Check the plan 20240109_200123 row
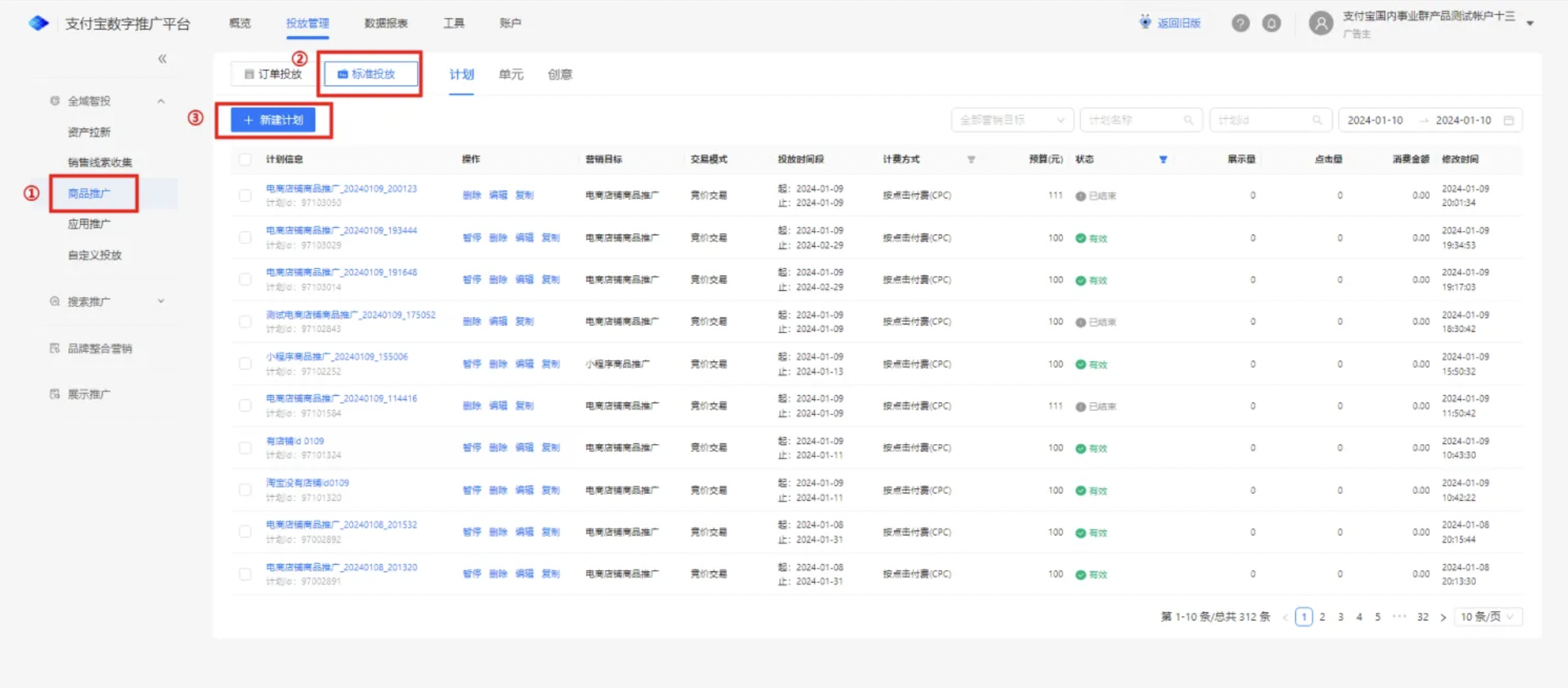This screenshot has height=688, width=1568. point(245,196)
